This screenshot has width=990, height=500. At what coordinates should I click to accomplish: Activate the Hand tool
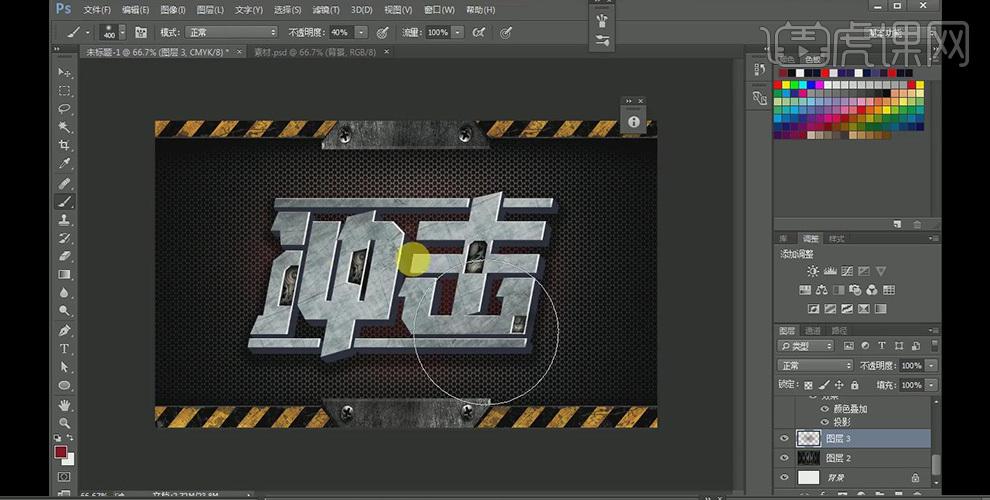[65, 405]
